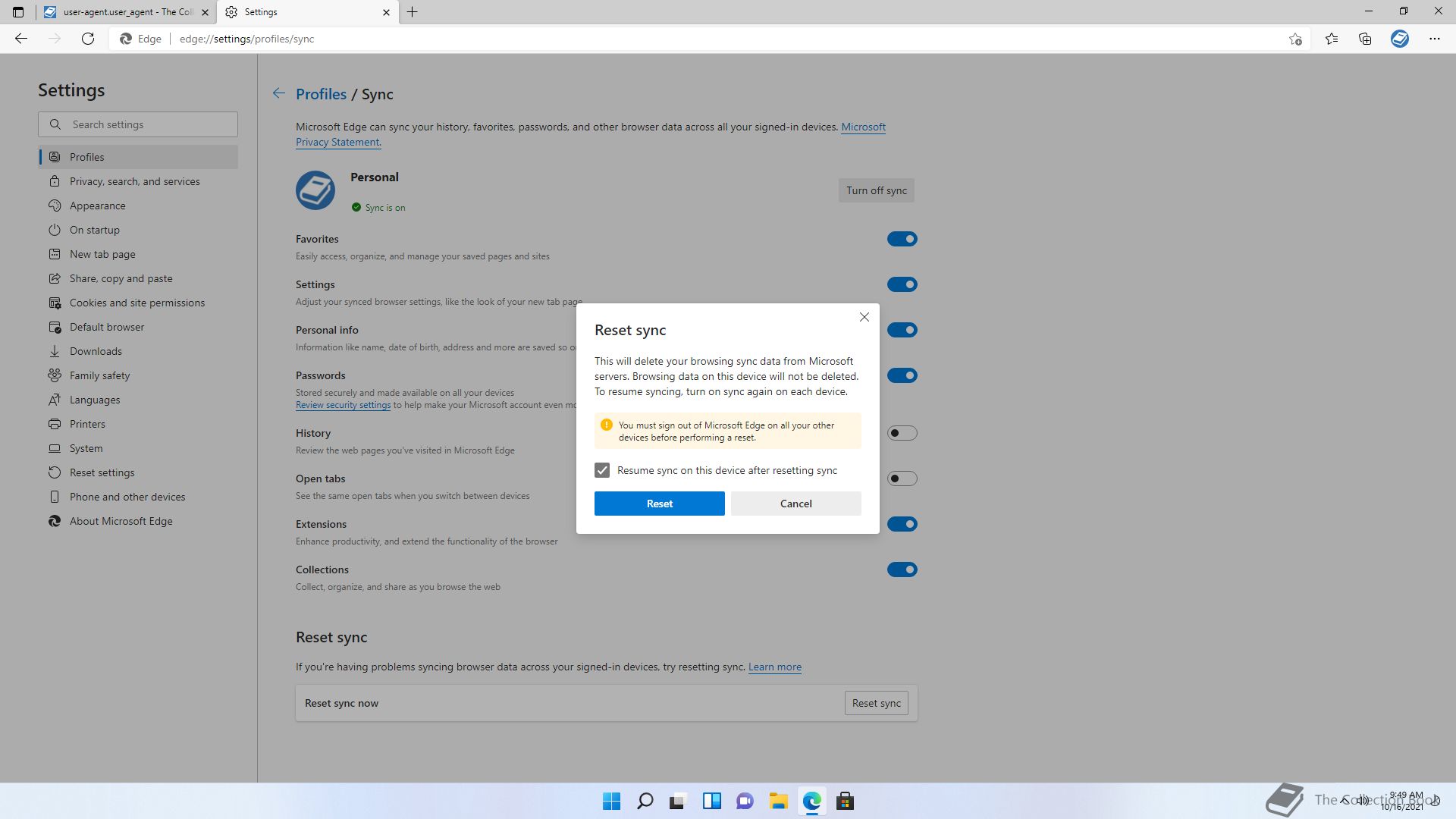This screenshot has width=1456, height=819.
Task: Open Cookies and site permissions
Action: [x=138, y=303]
